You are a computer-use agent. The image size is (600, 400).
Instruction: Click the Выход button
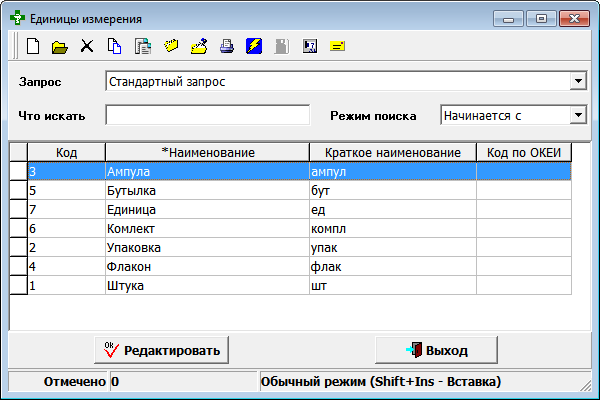[x=436, y=350]
